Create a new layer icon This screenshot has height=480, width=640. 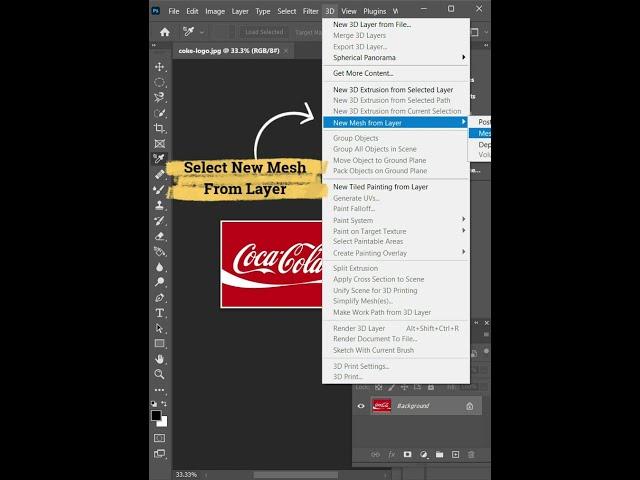tap(455, 454)
